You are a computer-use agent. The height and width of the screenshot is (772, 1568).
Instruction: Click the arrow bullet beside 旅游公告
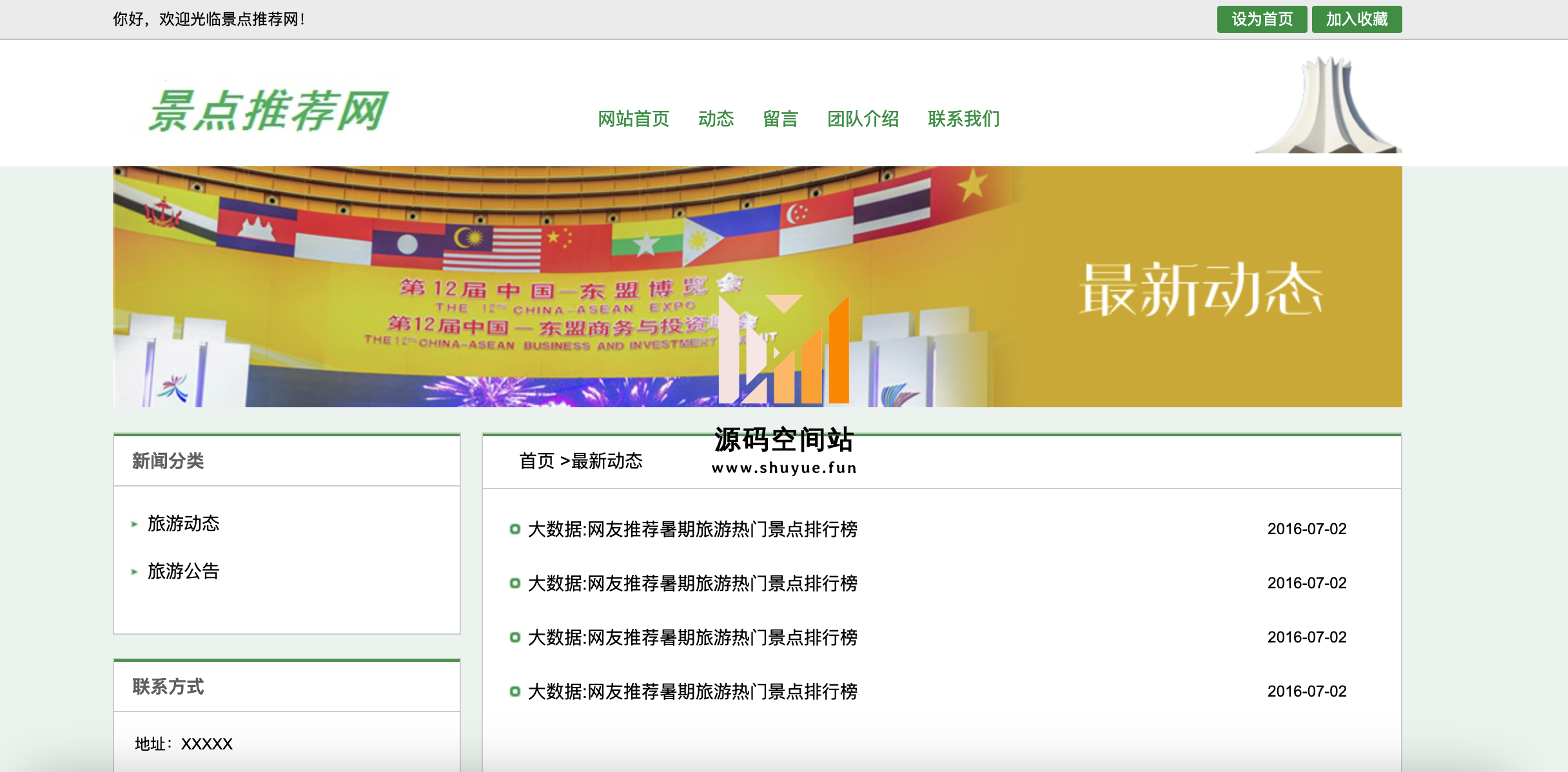pyautogui.click(x=134, y=572)
